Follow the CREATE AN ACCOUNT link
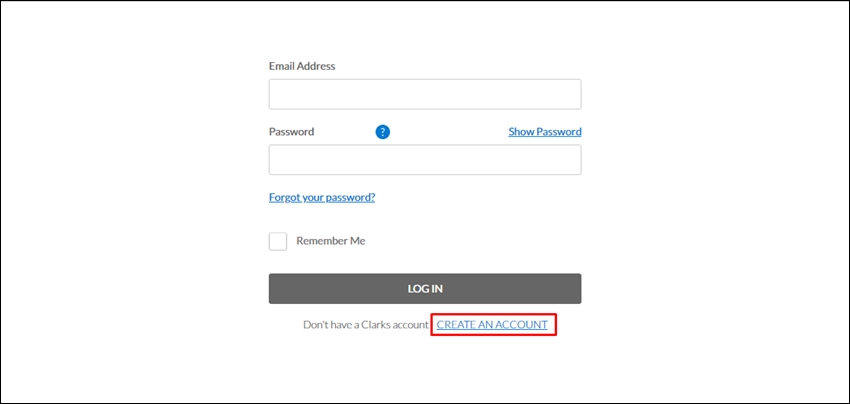The width and height of the screenshot is (850, 404). [492, 325]
